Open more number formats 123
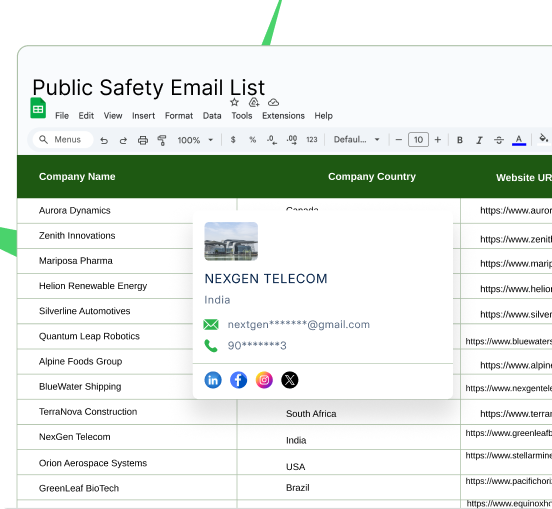Viewport: 552px width, 509px height. click(x=312, y=140)
